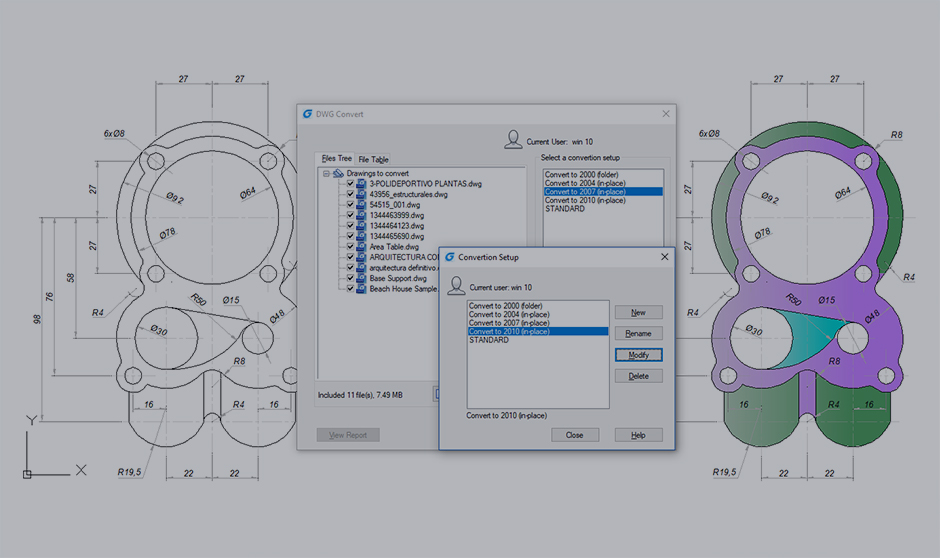Click the user avatar in DWG Convert
Screen dimensions: 940x558
tap(513, 140)
